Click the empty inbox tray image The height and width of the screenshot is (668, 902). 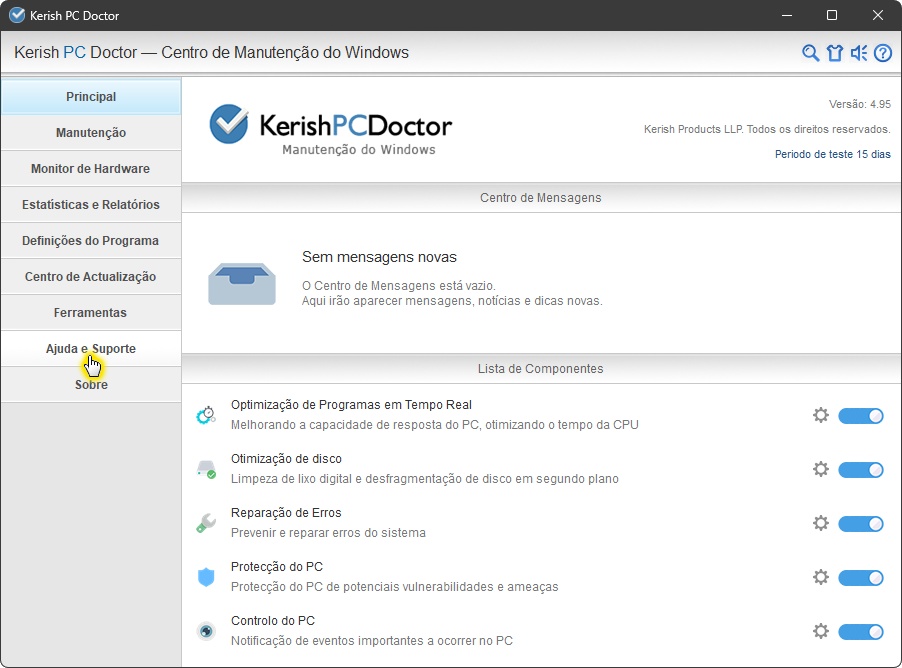point(242,284)
